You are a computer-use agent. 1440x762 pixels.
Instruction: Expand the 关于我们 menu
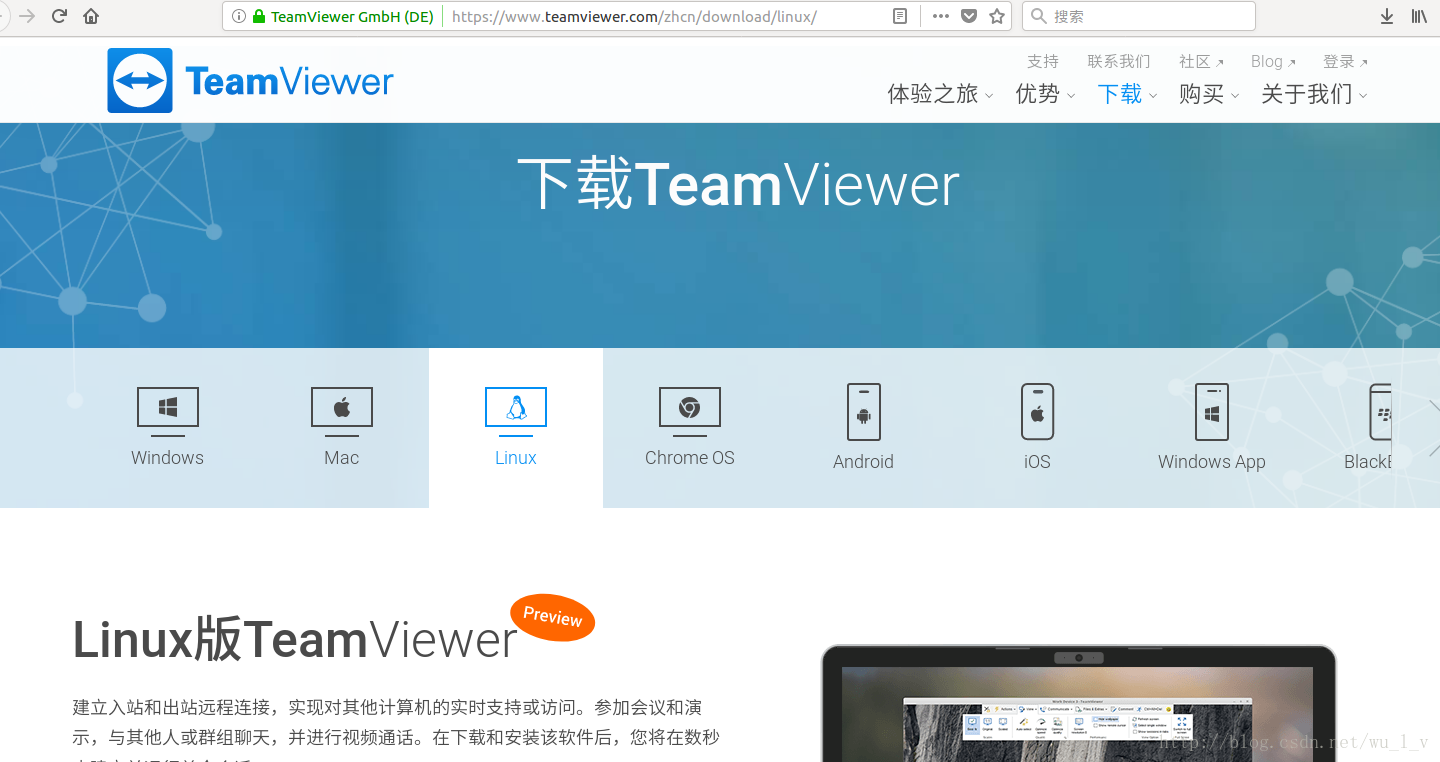1314,94
